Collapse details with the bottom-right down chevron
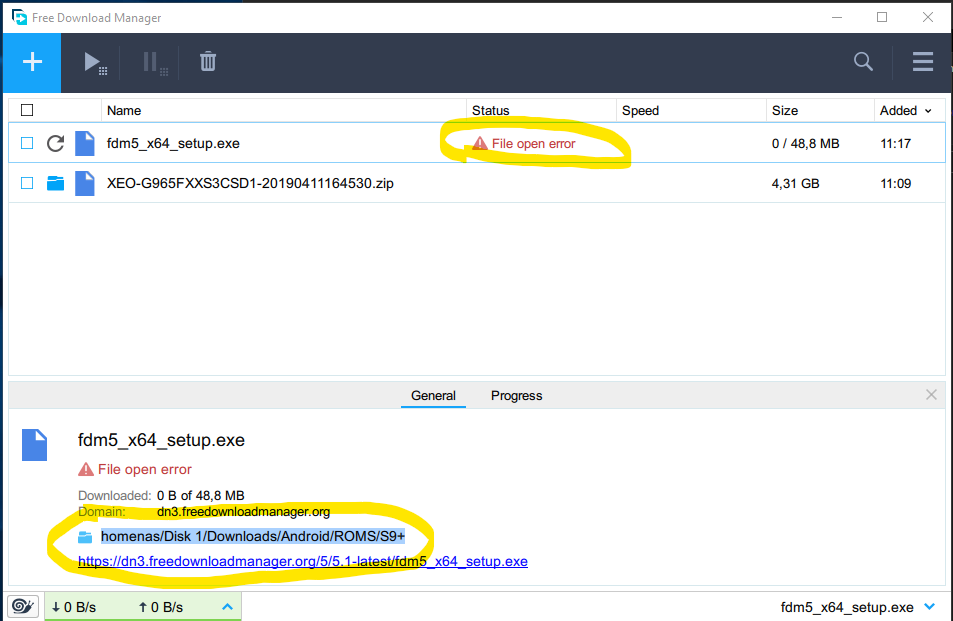 (929, 606)
